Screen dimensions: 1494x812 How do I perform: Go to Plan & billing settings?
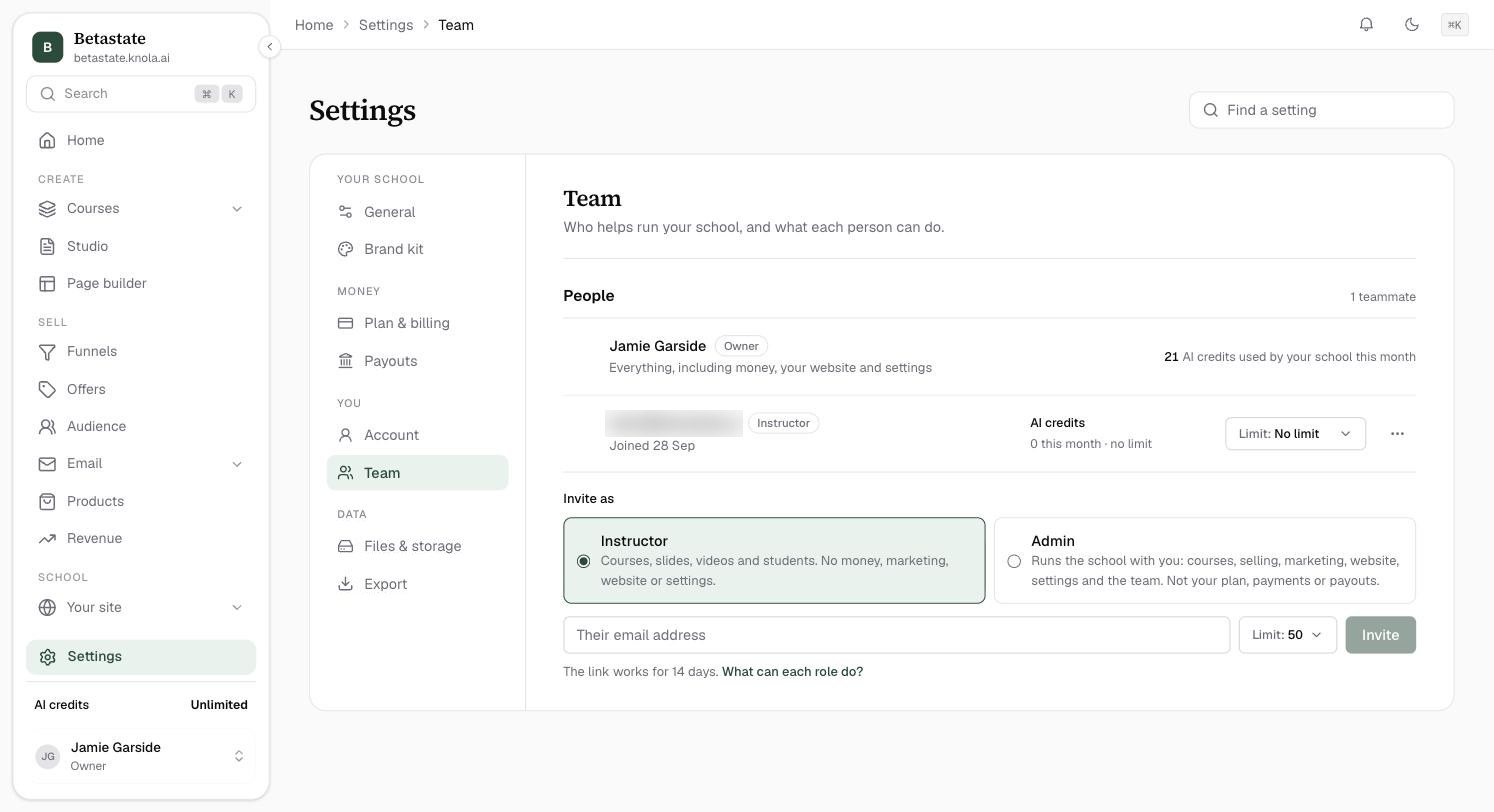tap(418, 323)
